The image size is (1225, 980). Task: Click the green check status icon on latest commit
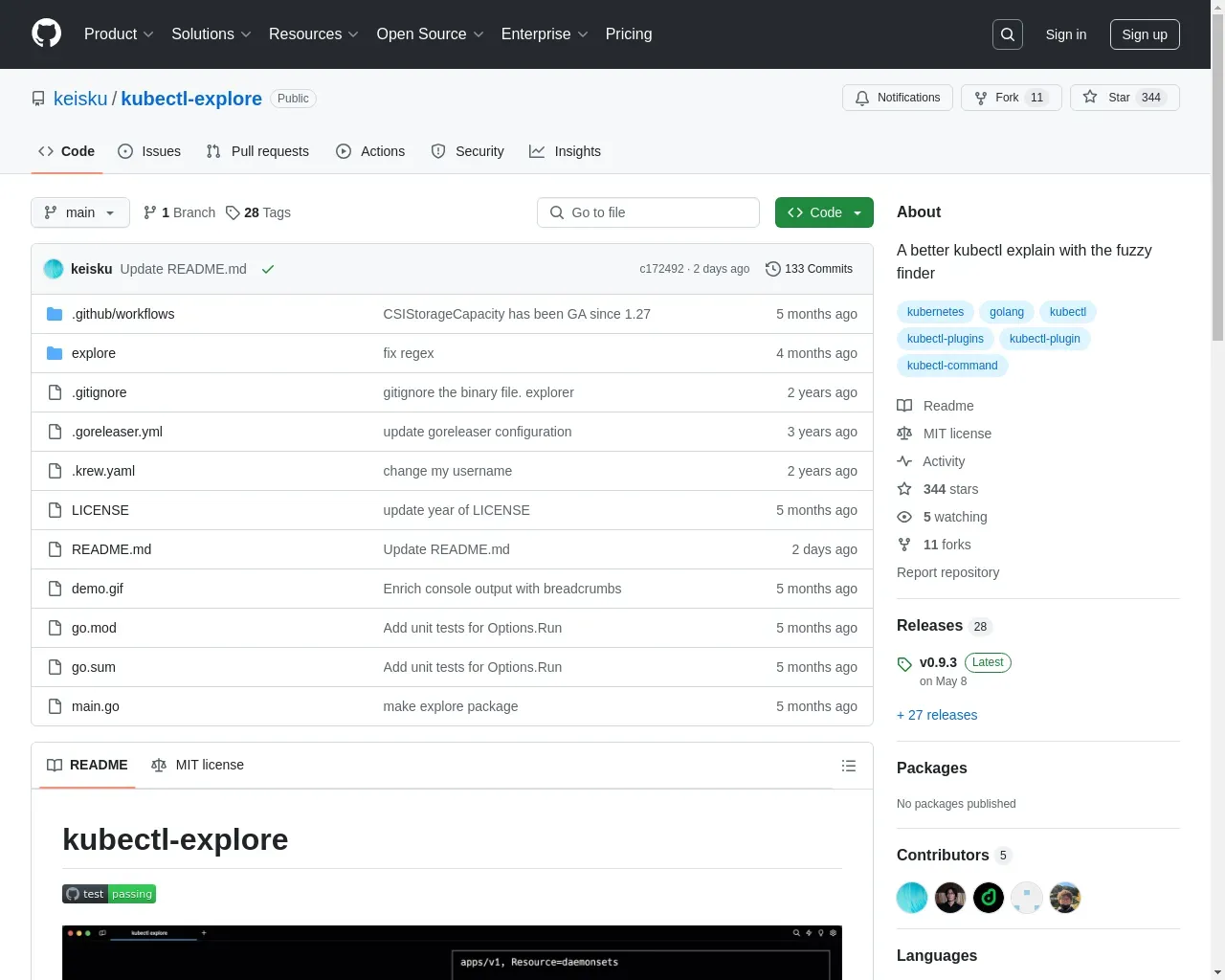(x=268, y=269)
